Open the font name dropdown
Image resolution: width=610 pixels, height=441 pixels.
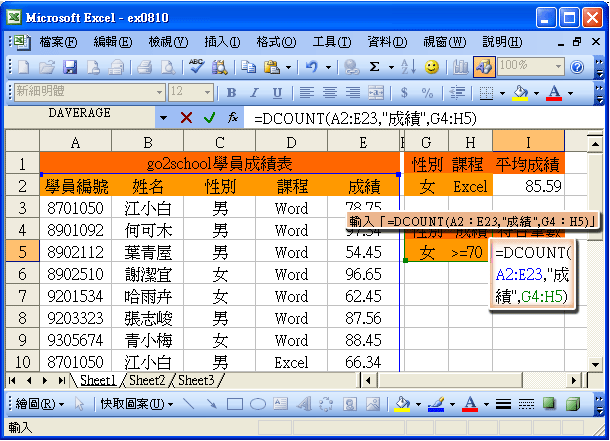157,92
